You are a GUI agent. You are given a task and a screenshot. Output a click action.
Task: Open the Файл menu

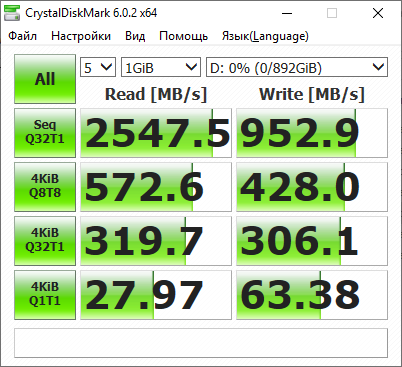tap(22, 36)
